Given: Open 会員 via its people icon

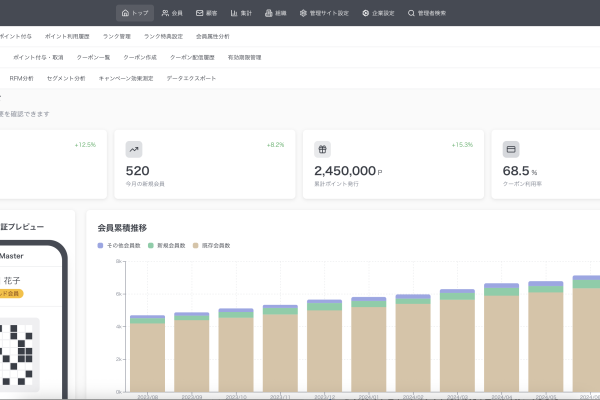Looking at the screenshot, I should 165,13.
